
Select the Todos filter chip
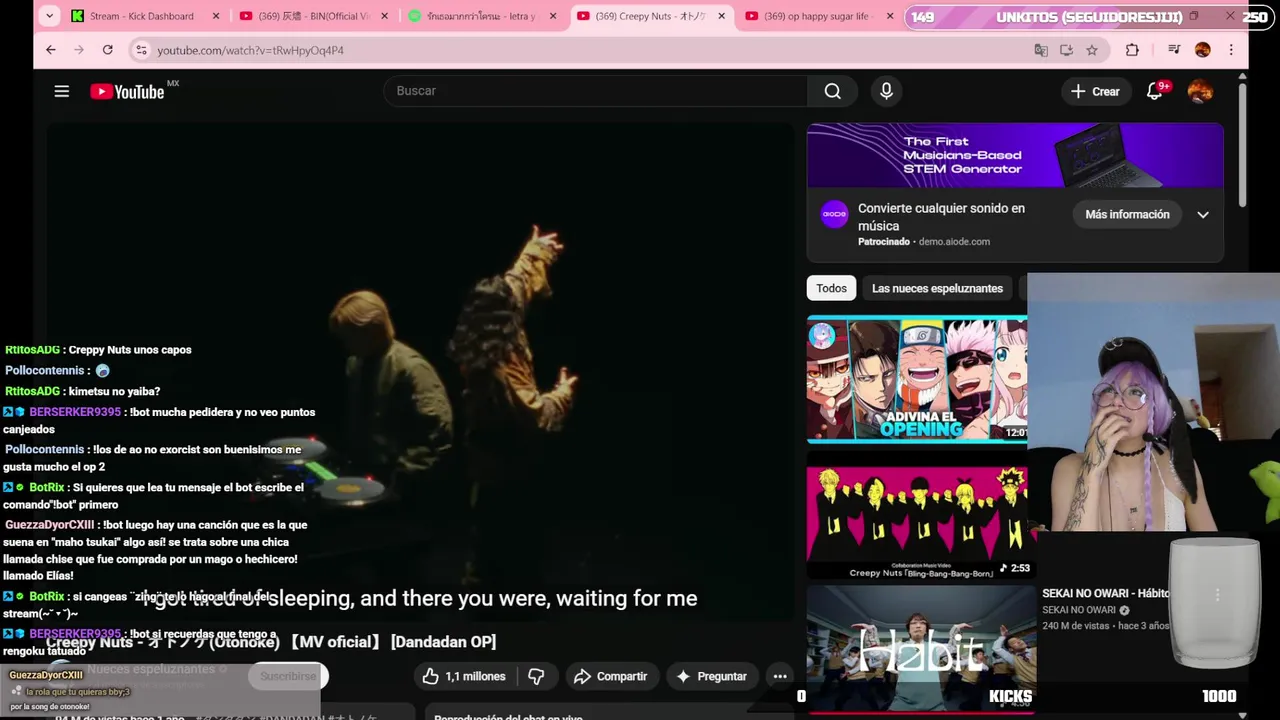pyautogui.click(x=831, y=288)
